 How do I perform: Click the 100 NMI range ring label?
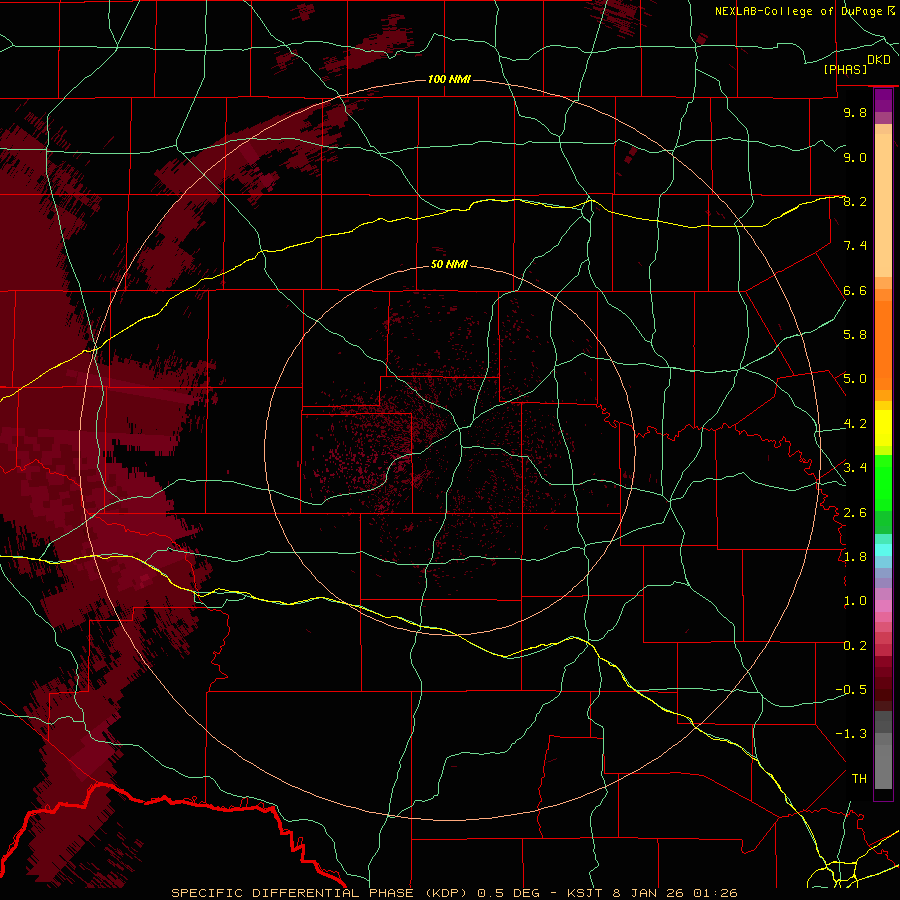449,79
